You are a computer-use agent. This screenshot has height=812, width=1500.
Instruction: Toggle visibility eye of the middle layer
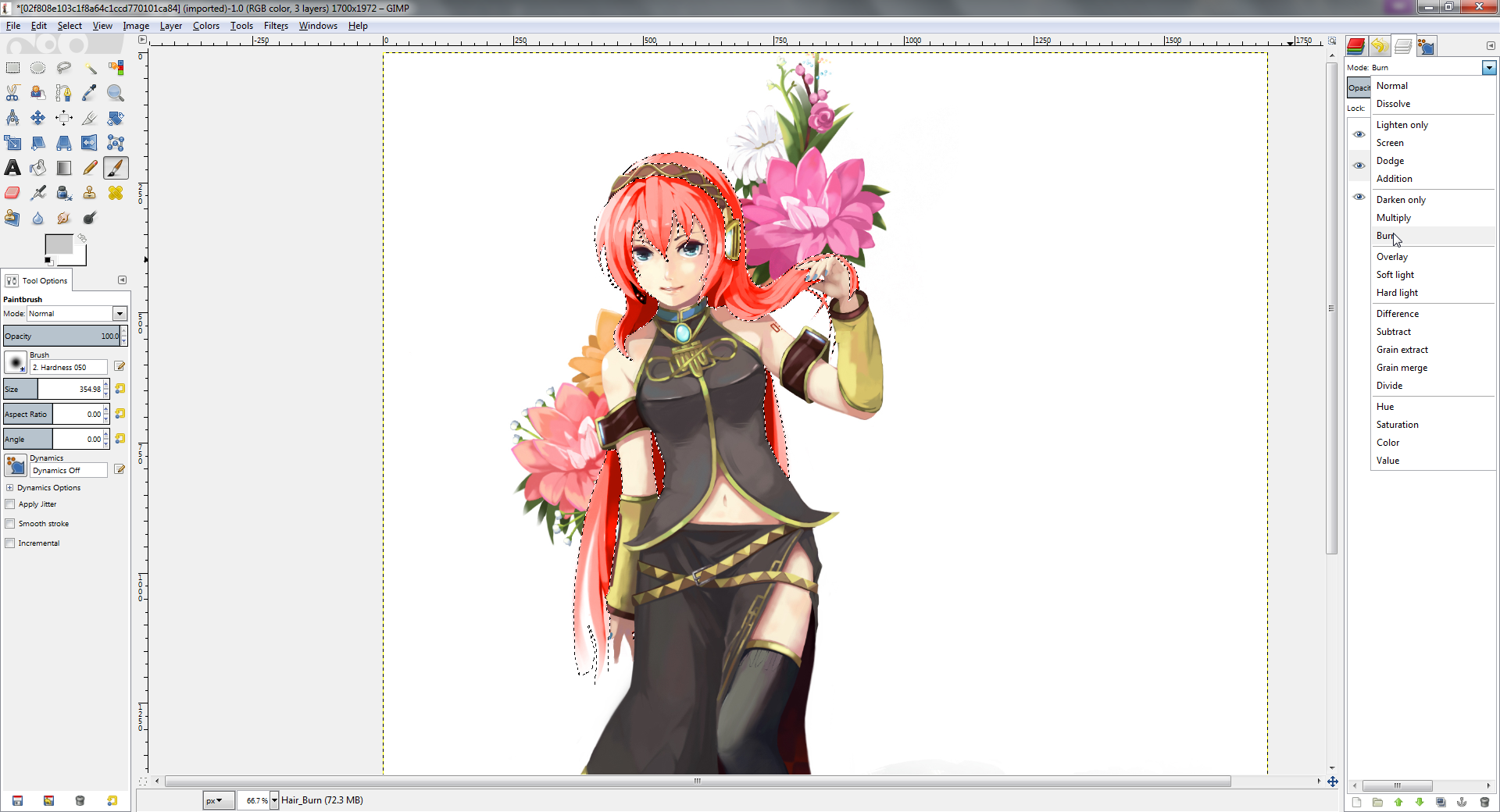tap(1359, 166)
